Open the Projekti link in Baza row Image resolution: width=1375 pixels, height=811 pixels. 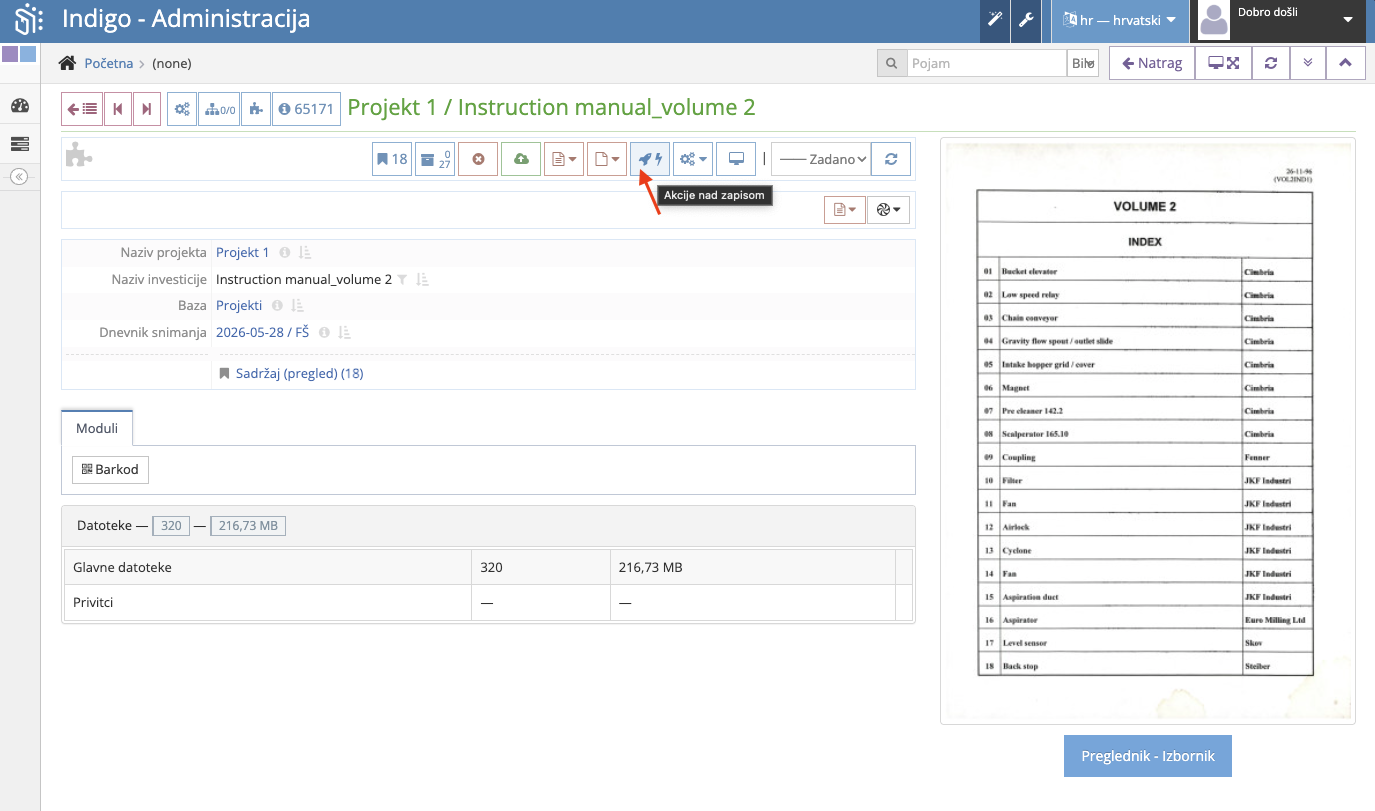(239, 306)
